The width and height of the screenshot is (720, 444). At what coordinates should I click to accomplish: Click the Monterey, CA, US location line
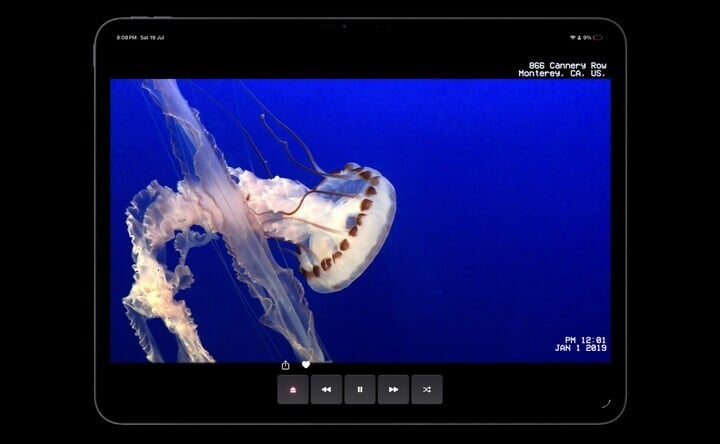(562, 74)
